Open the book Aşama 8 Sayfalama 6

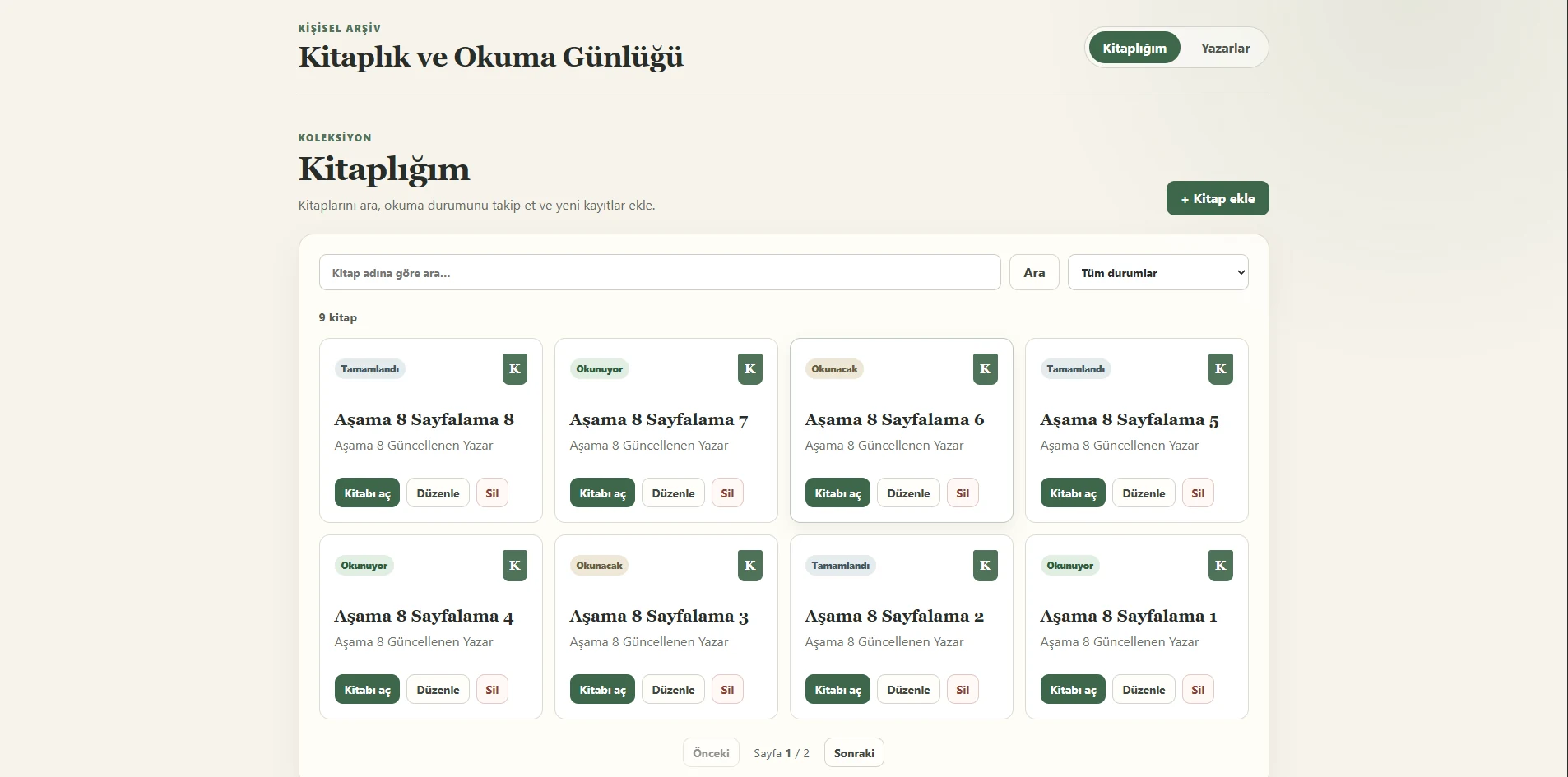(837, 493)
